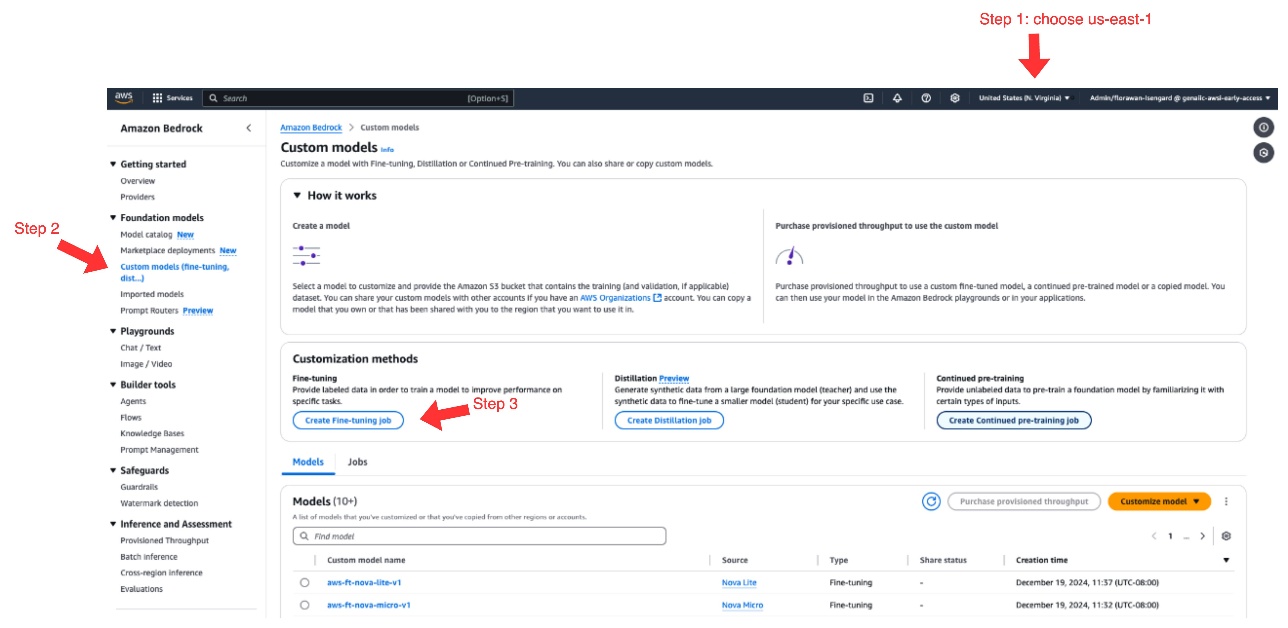Image resolution: width=1288 pixels, height=628 pixels.
Task: Open the Customize model dropdown
Action: [x=1159, y=501]
